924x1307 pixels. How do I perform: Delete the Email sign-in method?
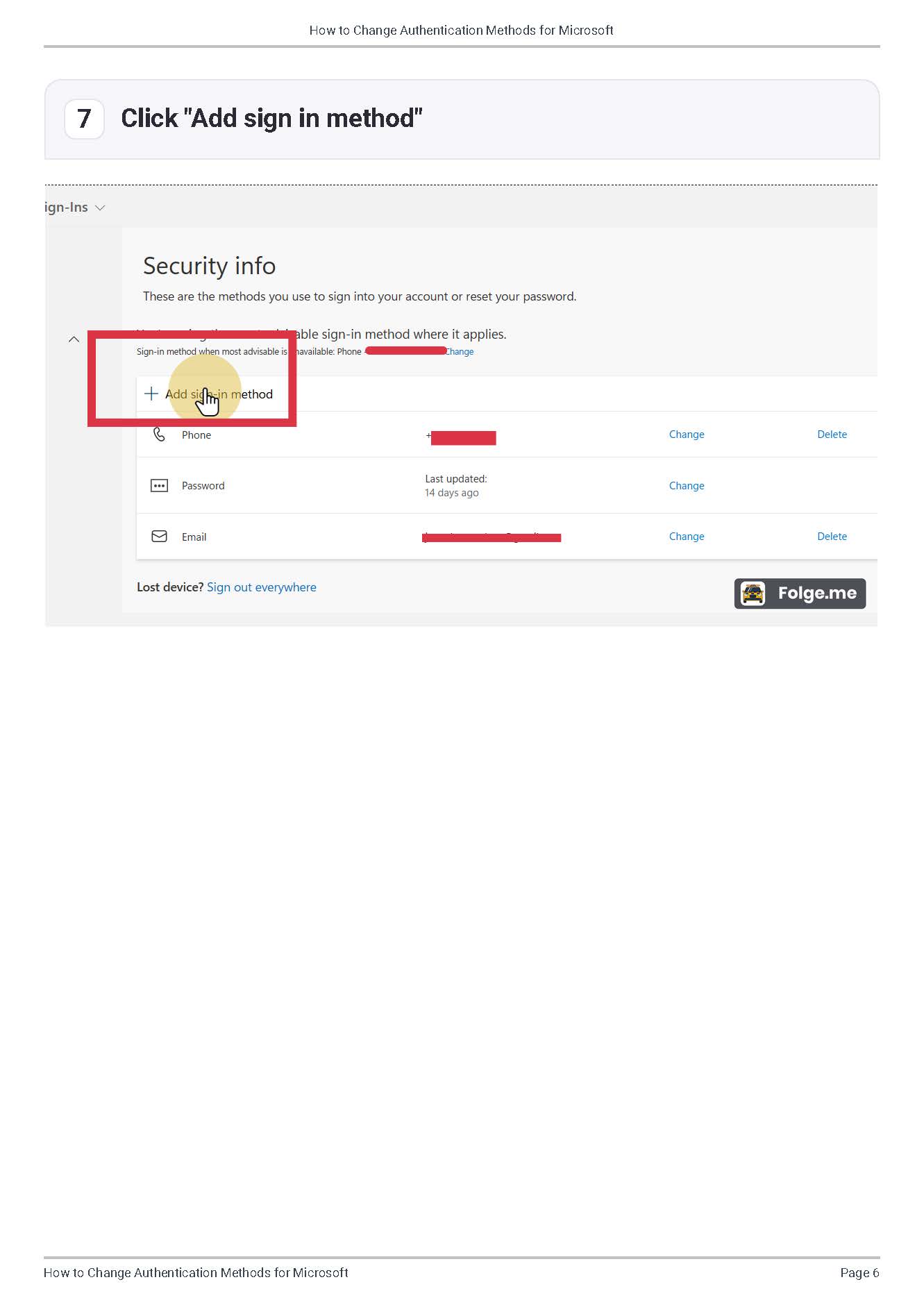coord(832,537)
